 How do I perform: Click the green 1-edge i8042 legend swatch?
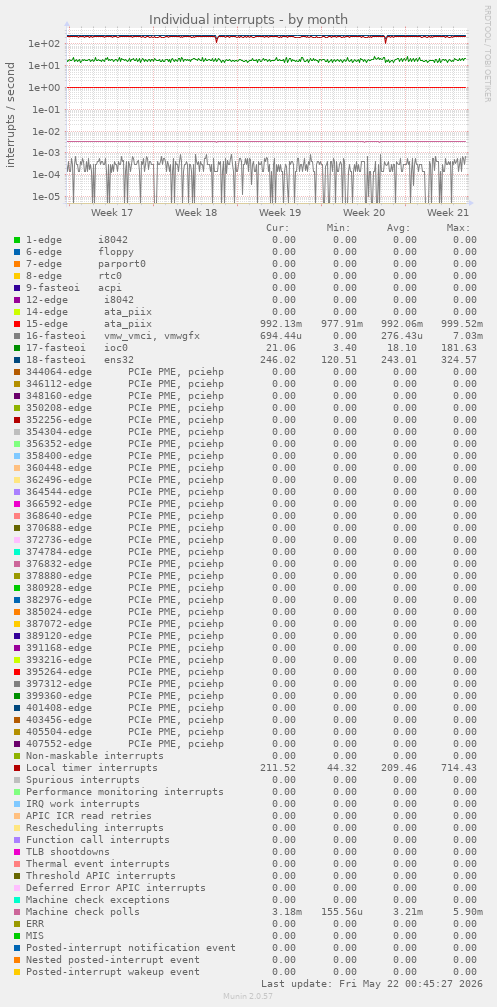(x=17, y=240)
